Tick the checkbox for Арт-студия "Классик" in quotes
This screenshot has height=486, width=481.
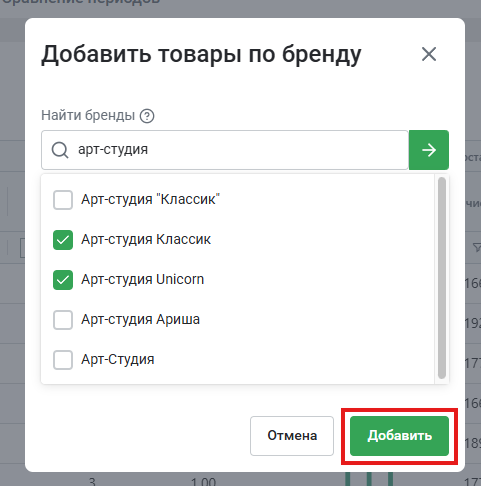point(63,200)
